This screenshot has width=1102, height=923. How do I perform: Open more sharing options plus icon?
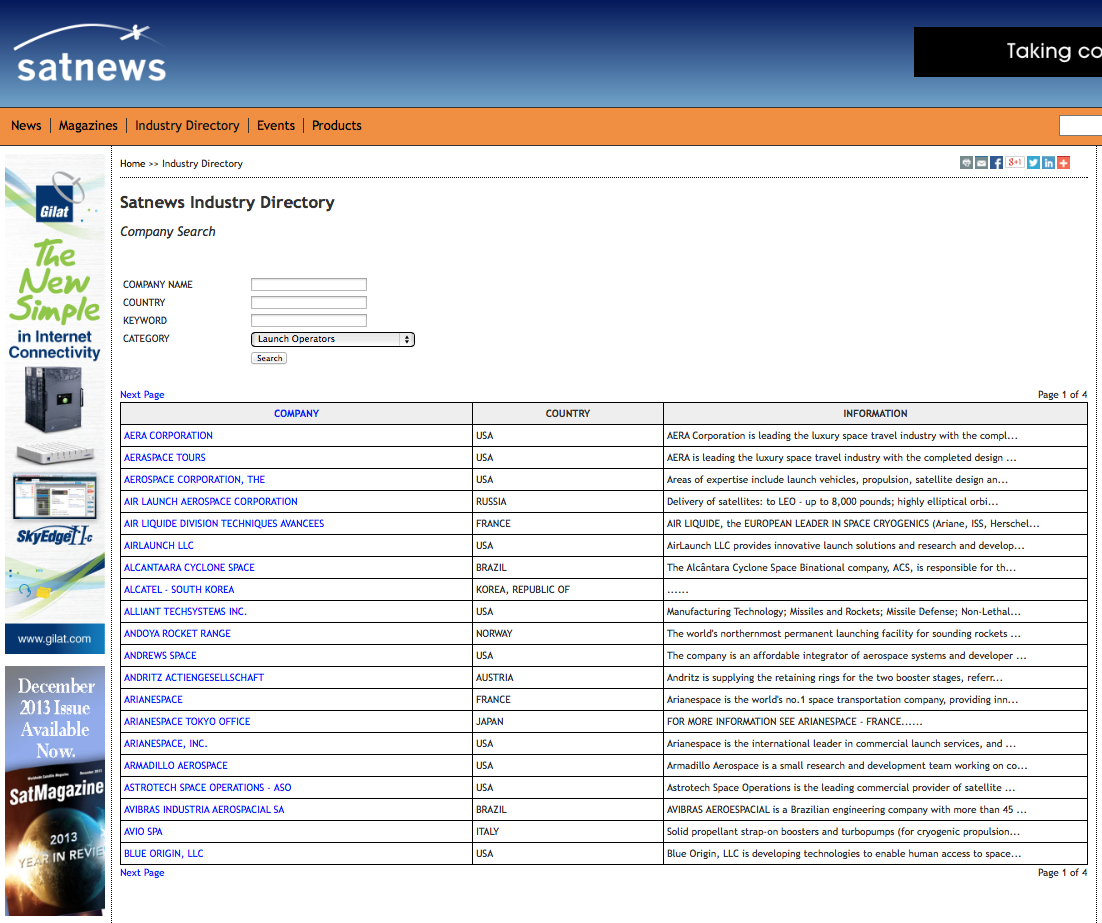[x=1063, y=162]
